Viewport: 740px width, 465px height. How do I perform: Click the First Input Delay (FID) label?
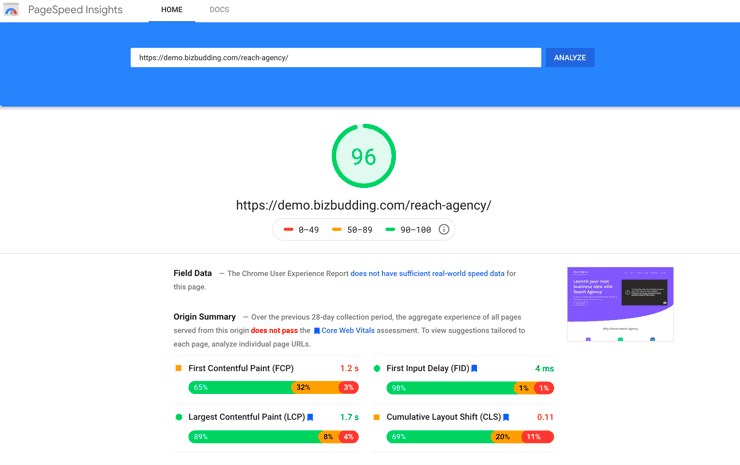pos(428,368)
